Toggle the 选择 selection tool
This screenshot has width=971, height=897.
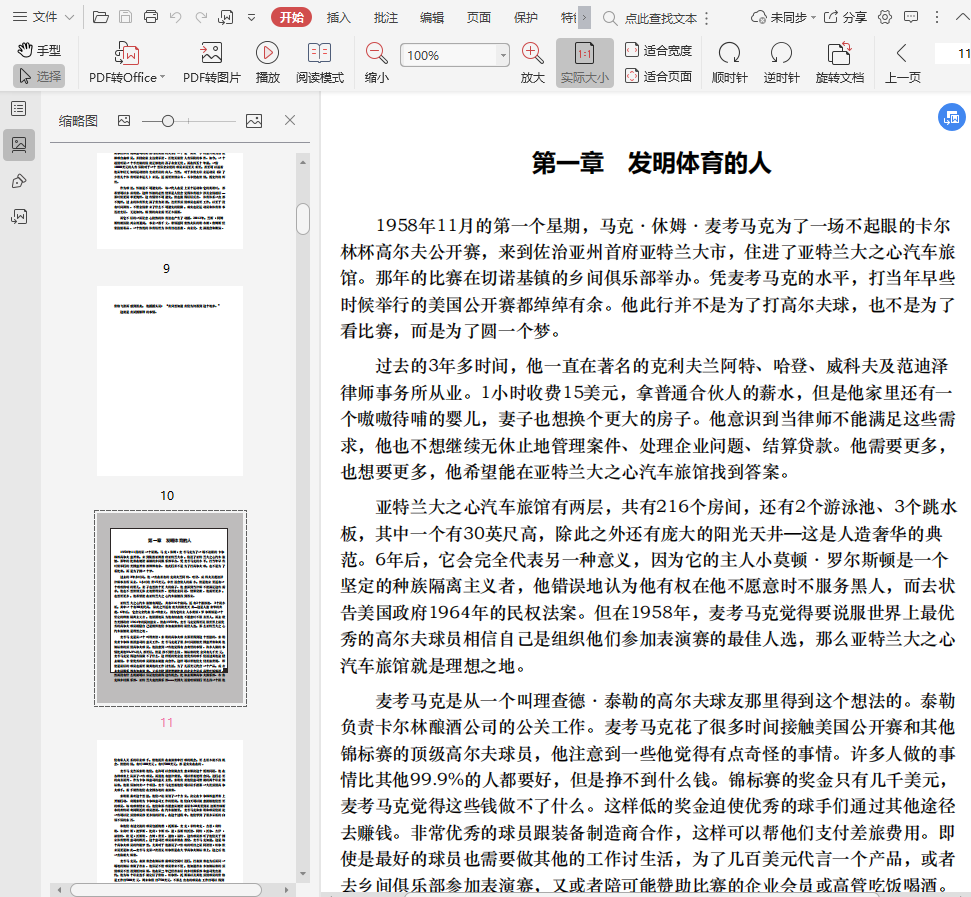coord(40,76)
